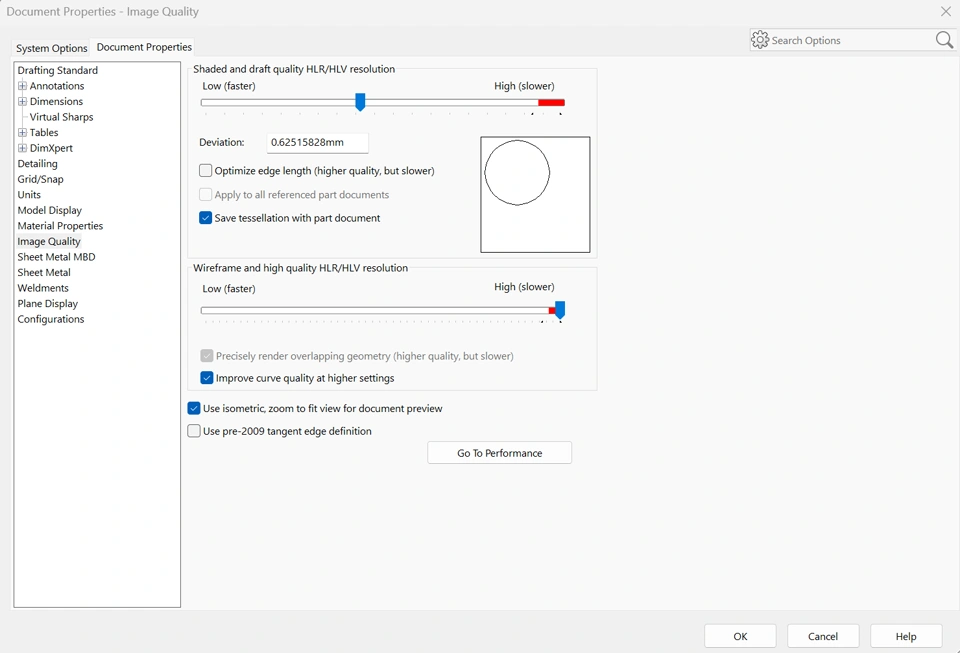Screen dimensions: 960x653
Task: Select Tables in the tree
Action: 44,132
